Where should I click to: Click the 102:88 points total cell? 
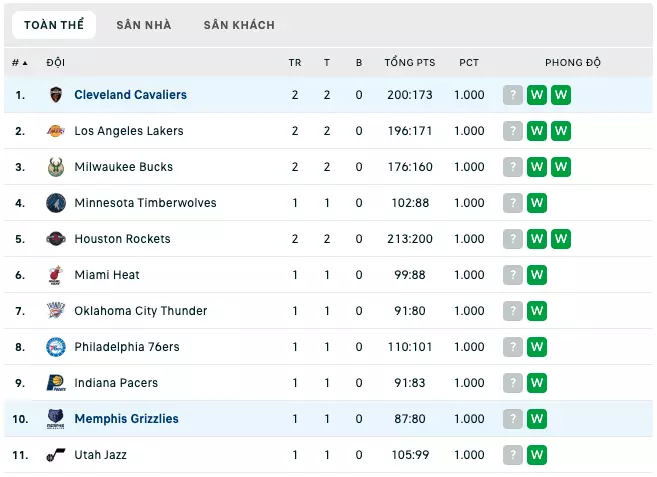[x=410, y=203]
